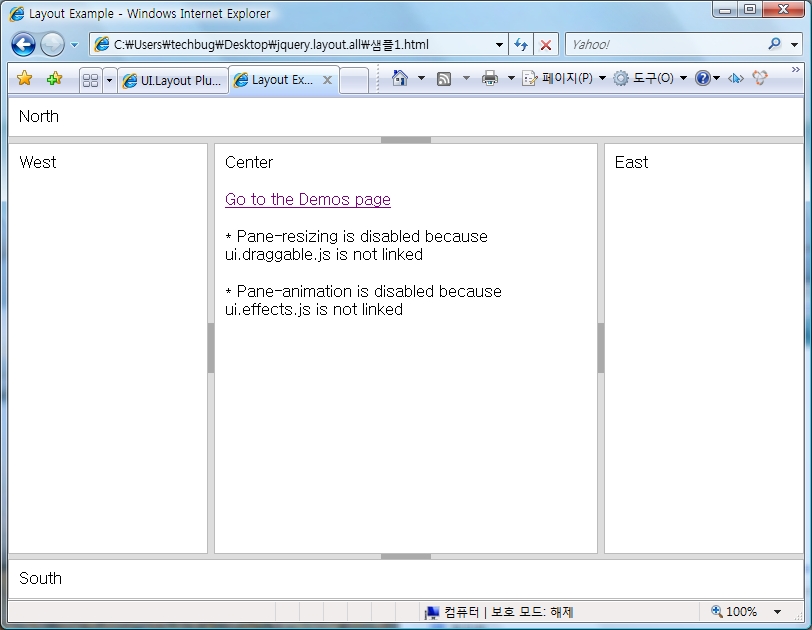Open Quick Tabs grid icon

tap(91, 80)
